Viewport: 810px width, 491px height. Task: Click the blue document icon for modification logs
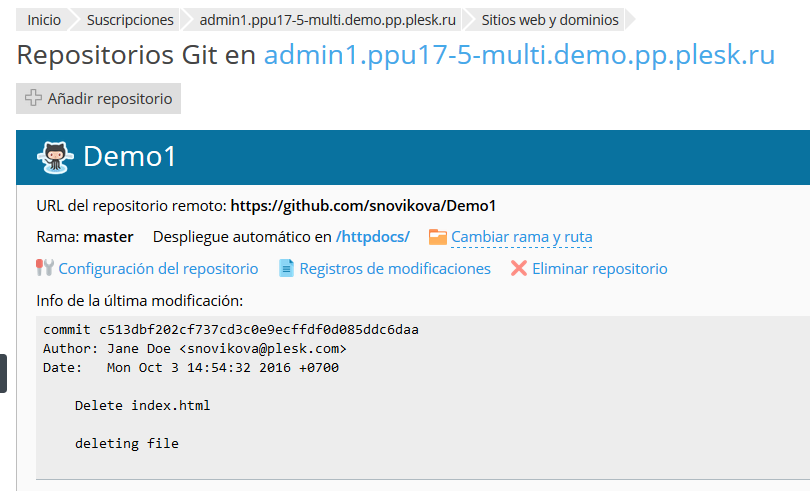click(x=287, y=268)
